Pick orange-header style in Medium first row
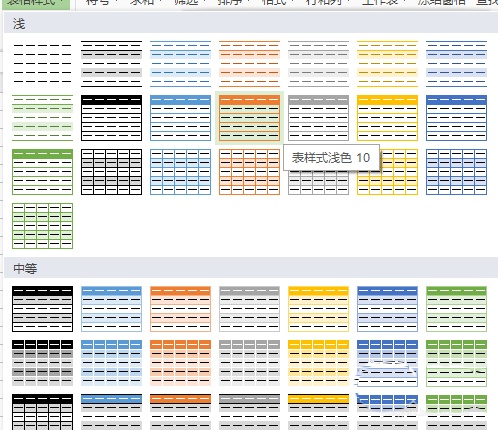The height and width of the screenshot is (430, 498). click(180, 309)
